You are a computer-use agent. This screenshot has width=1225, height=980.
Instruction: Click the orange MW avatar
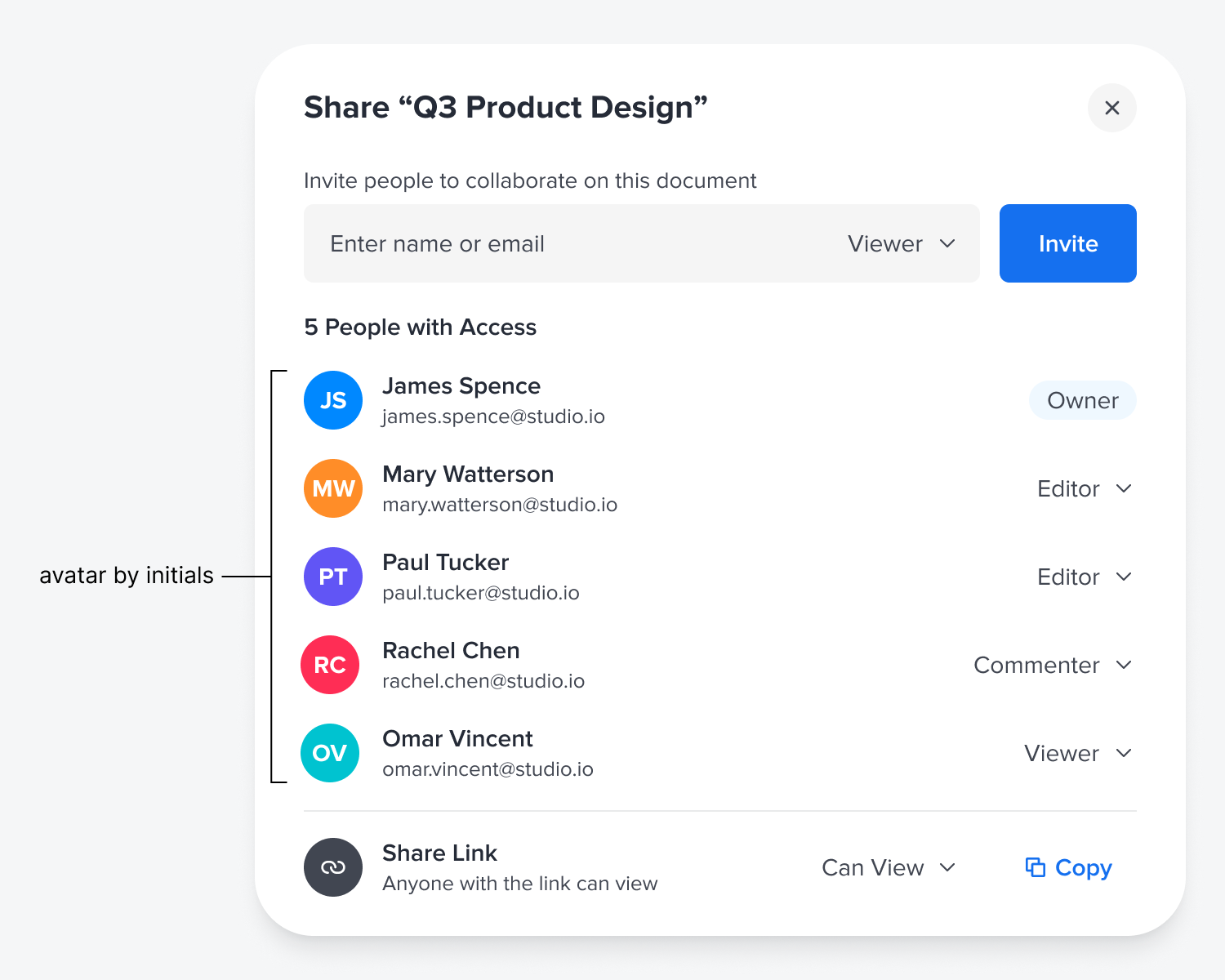[333, 488]
